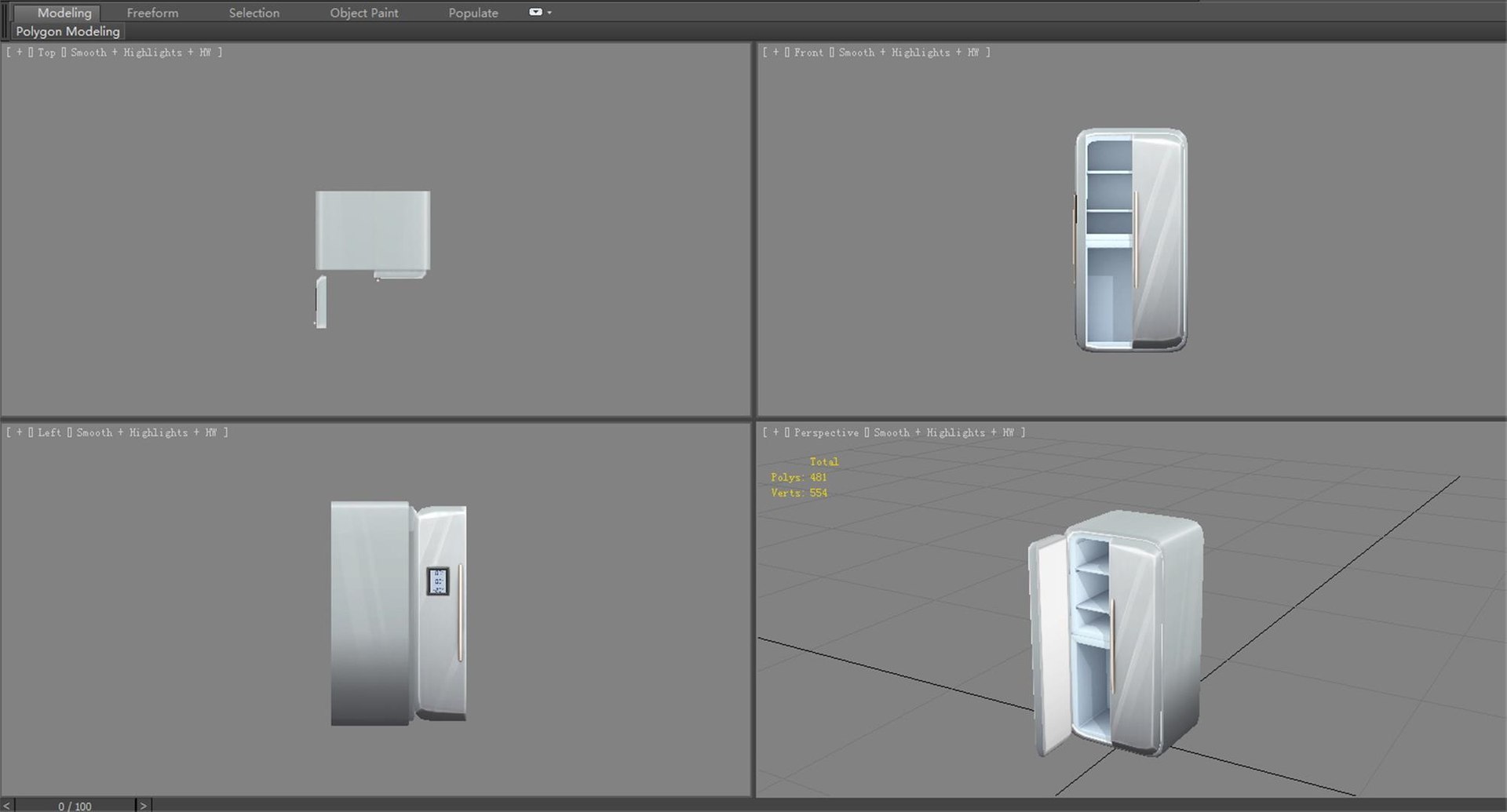Screen dimensions: 1507x812
Task: Step time slider back with left arrow
Action: [7, 806]
